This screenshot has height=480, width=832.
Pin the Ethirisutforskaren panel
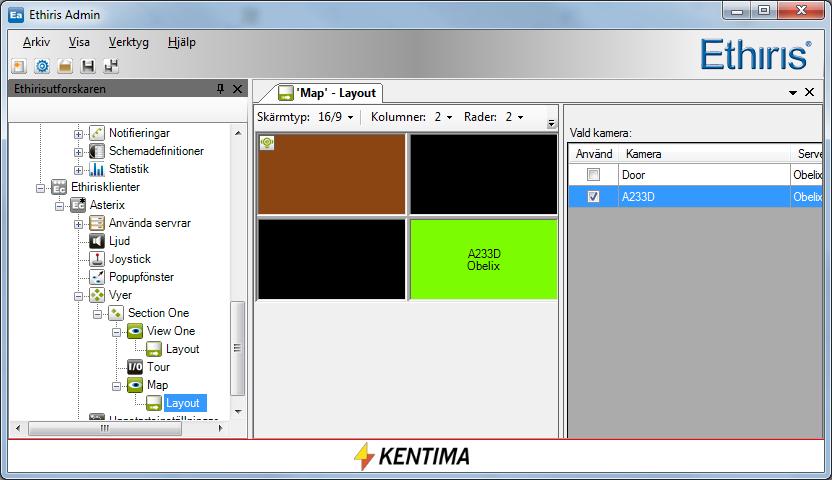(x=220, y=89)
